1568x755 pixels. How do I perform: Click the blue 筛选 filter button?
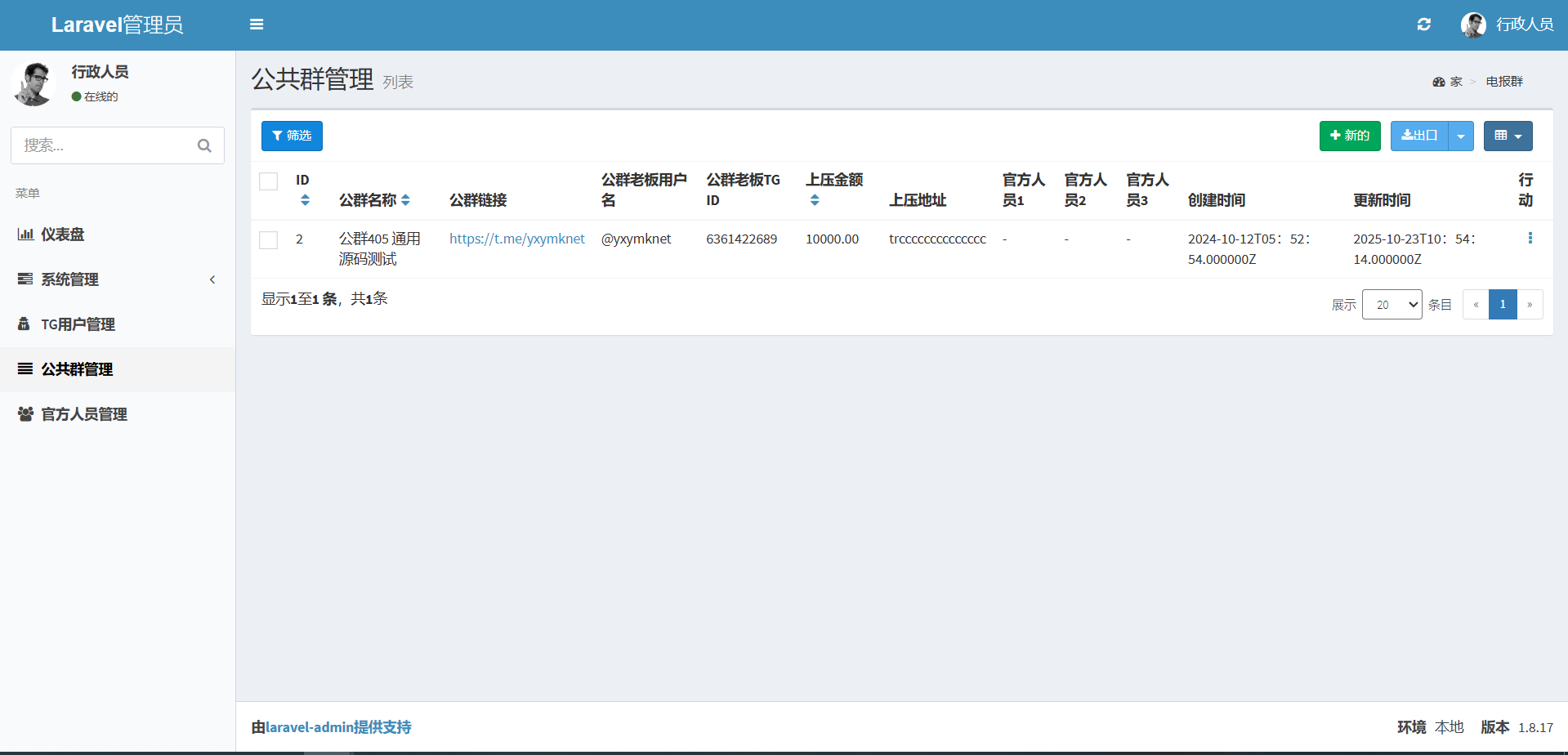coord(292,136)
